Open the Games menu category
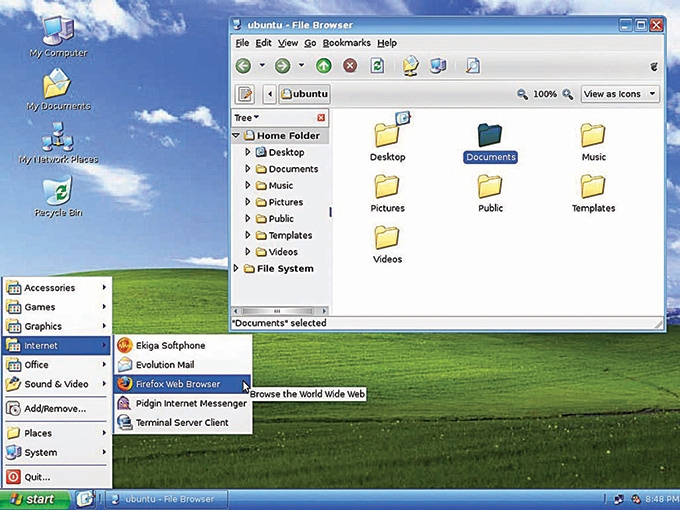The height and width of the screenshot is (510, 680). point(56,307)
